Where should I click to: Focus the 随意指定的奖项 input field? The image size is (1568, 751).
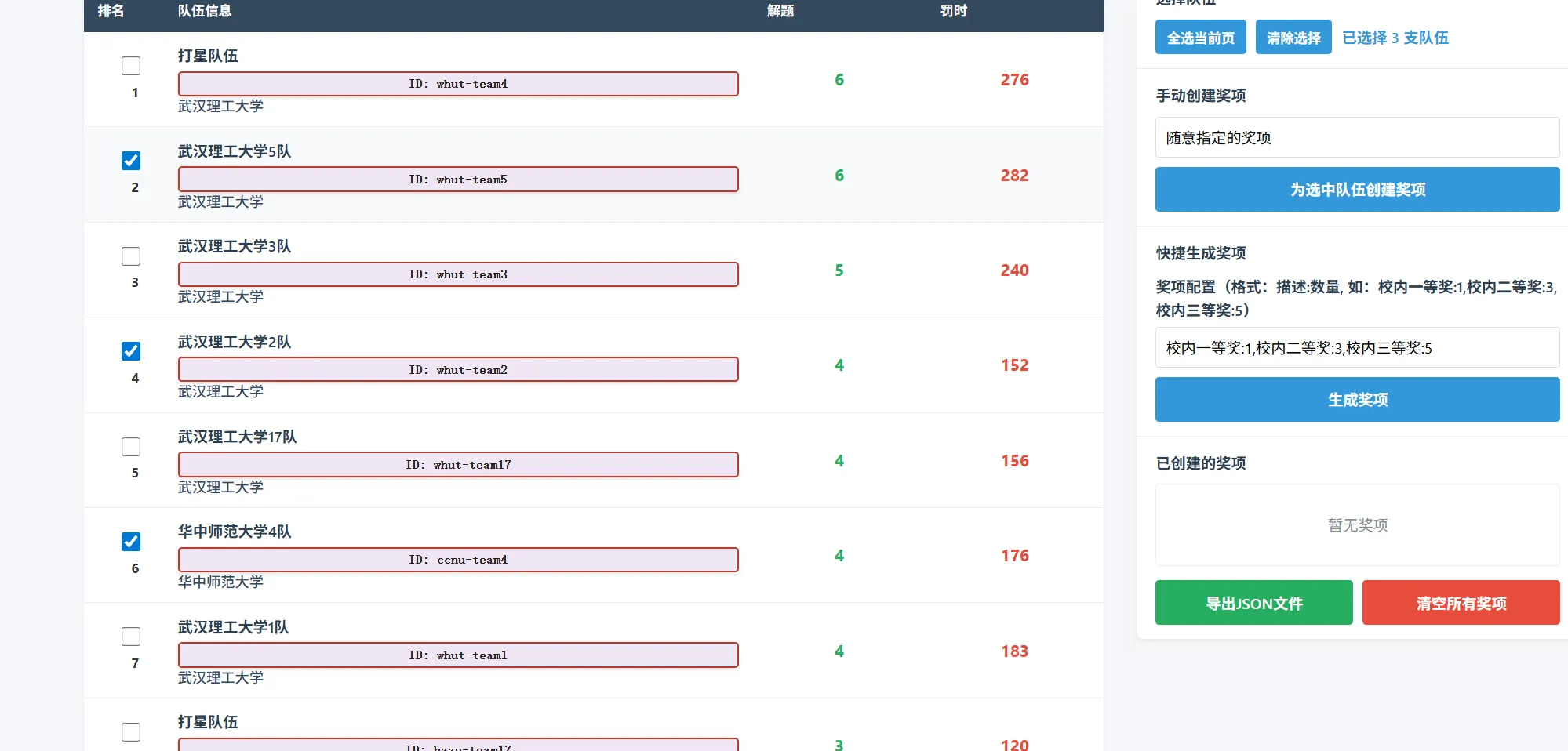pyautogui.click(x=1357, y=138)
